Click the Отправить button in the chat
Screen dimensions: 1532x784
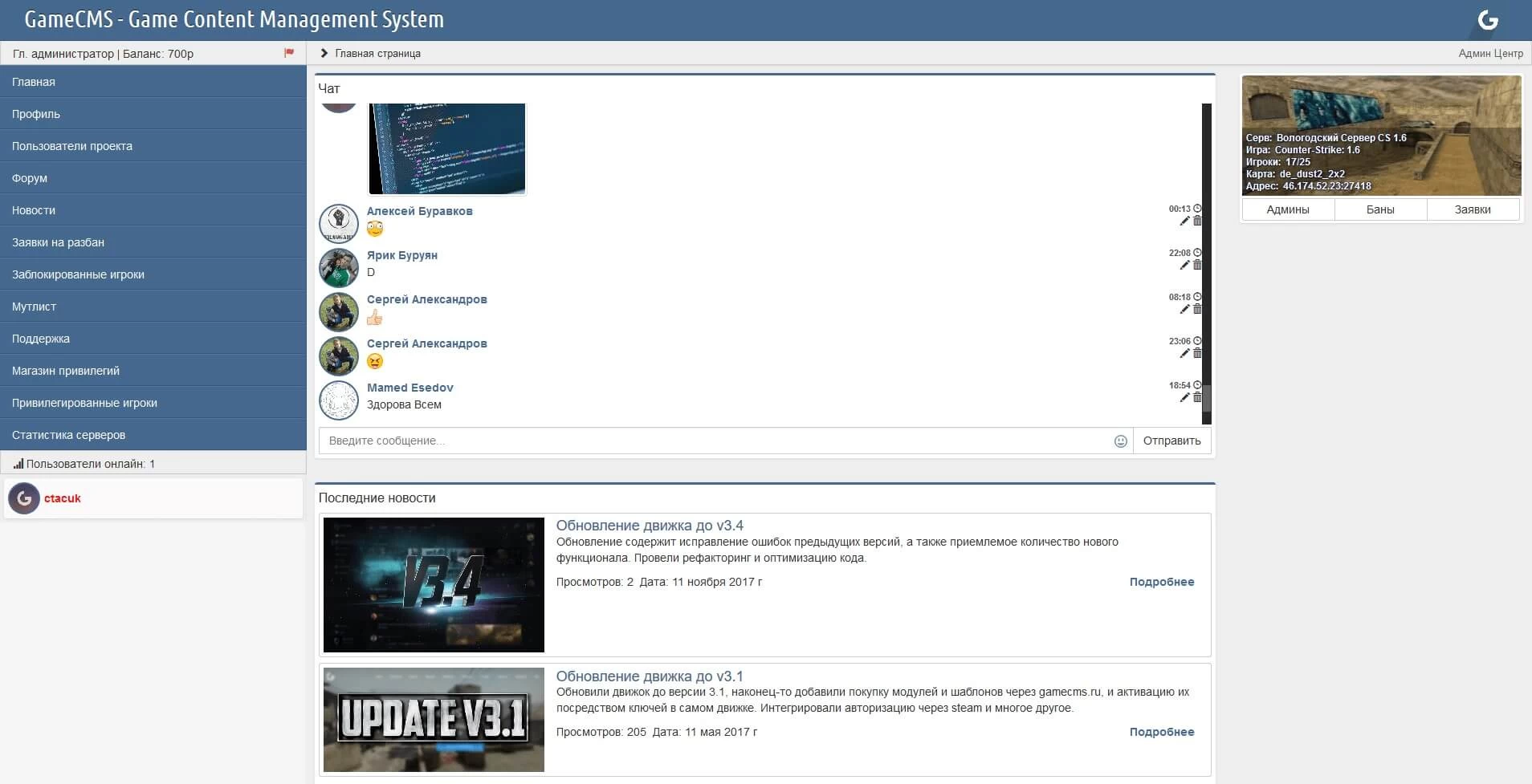click(1171, 441)
